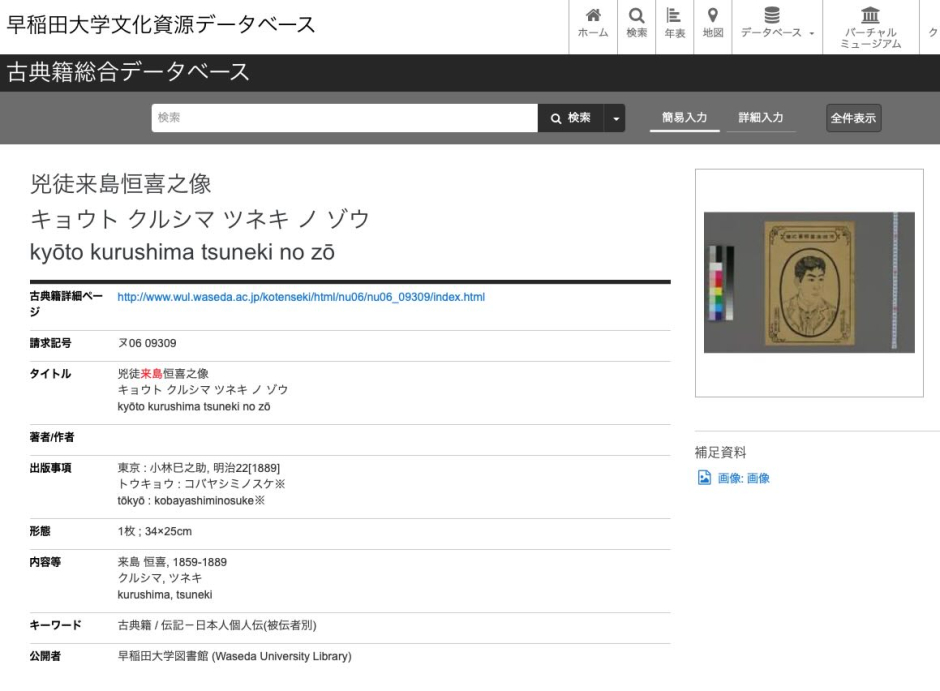Open the Virtual Museum building icon
Image resolution: width=940 pixels, height=691 pixels.
[870, 16]
